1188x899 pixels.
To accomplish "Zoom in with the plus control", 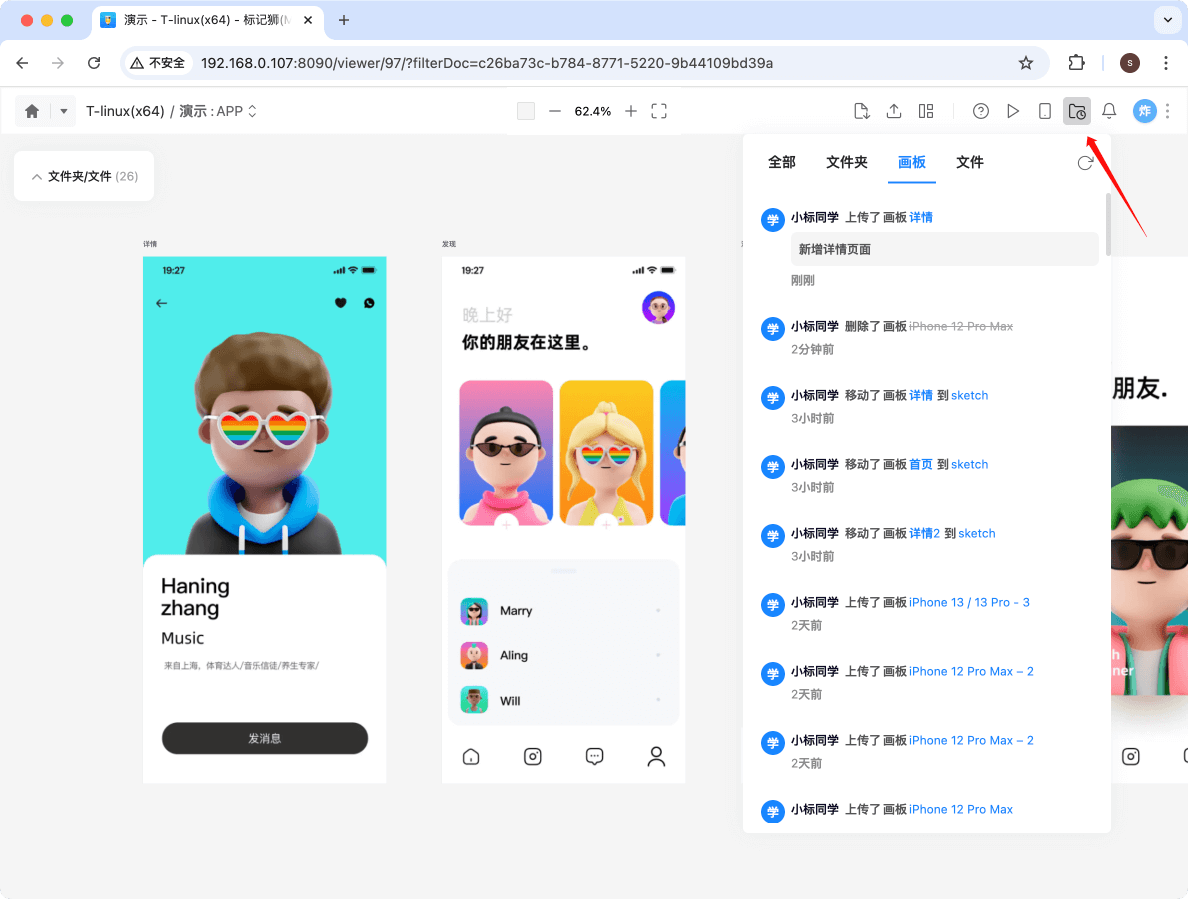I will pyautogui.click(x=631, y=111).
